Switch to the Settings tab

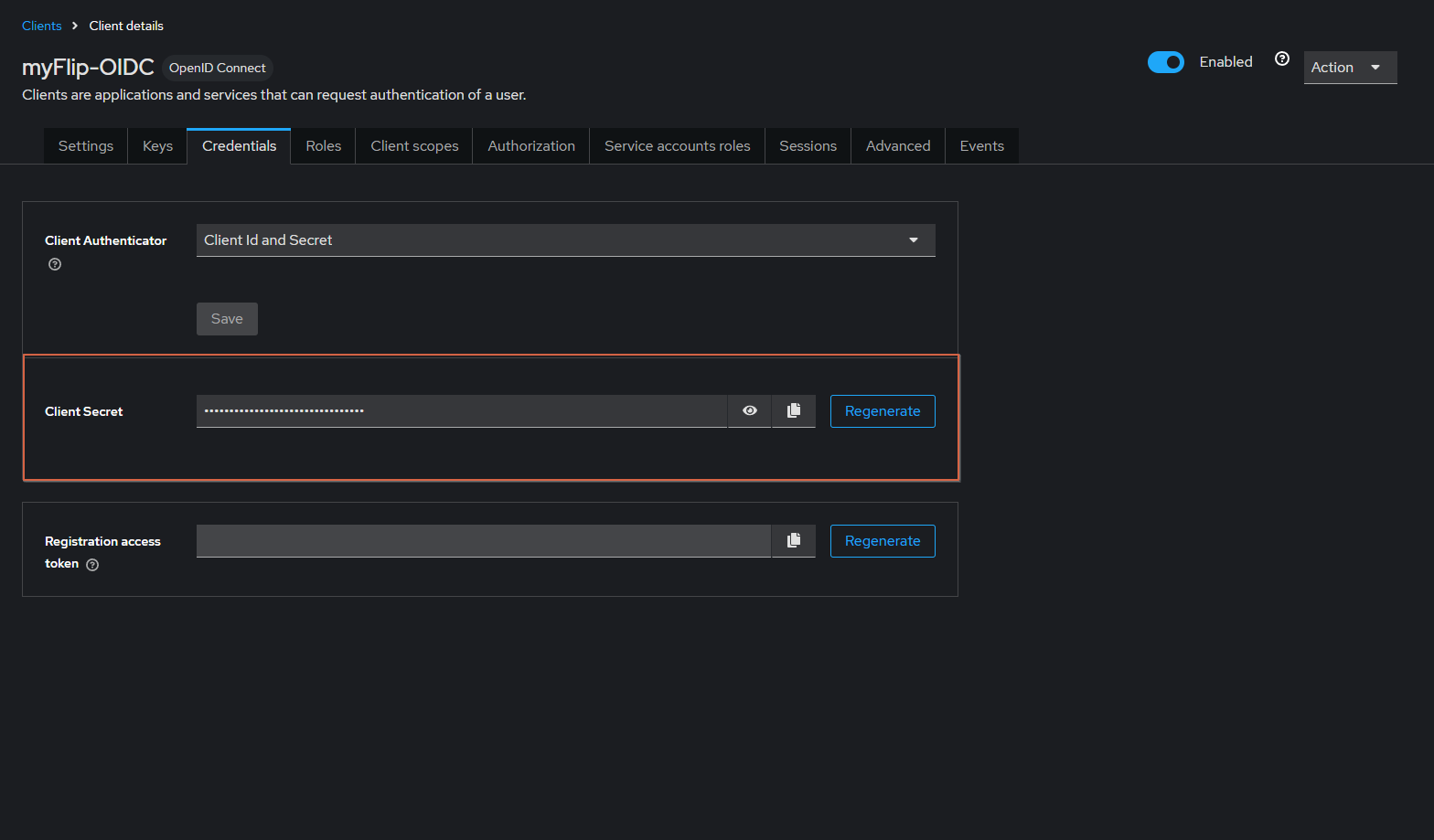click(x=86, y=146)
